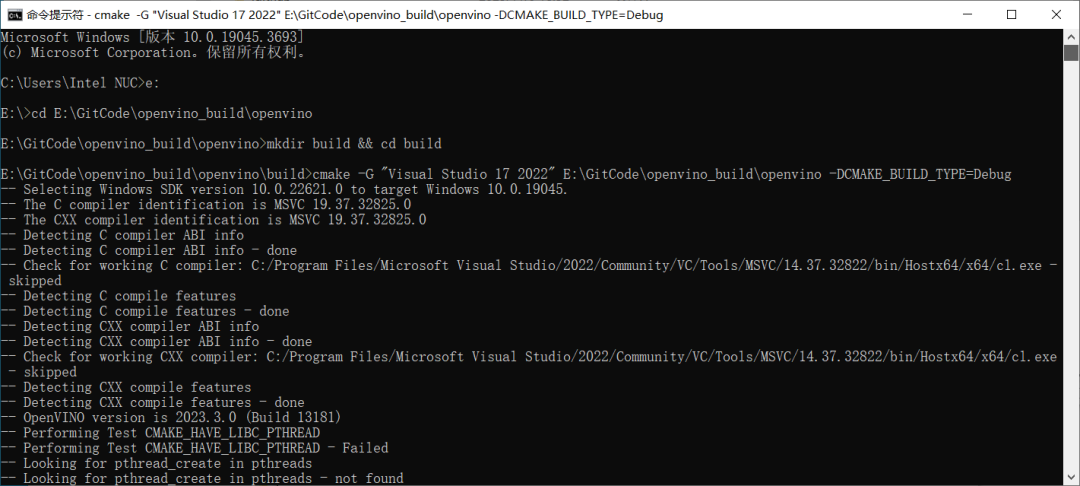Click 'The CXX compiler identification' output line
This screenshot has width=1080, height=486.
(x=213, y=220)
